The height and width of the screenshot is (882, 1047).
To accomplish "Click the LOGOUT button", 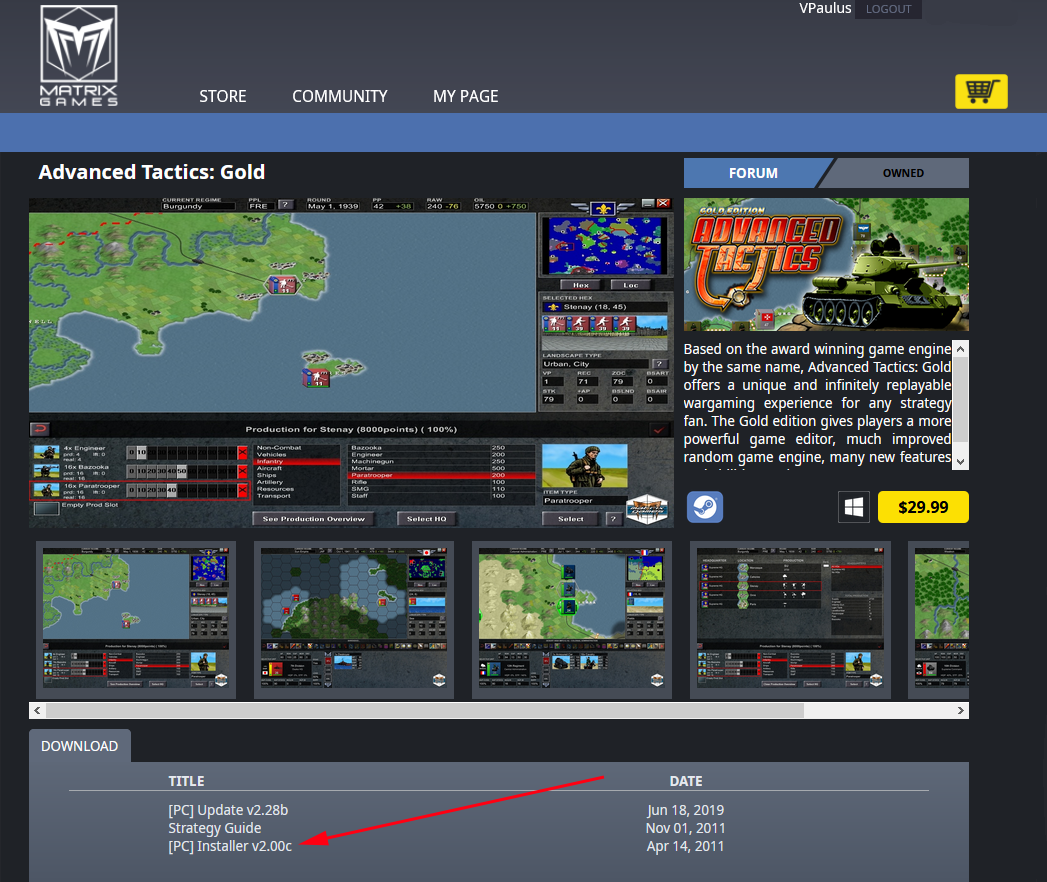I will [x=888, y=9].
